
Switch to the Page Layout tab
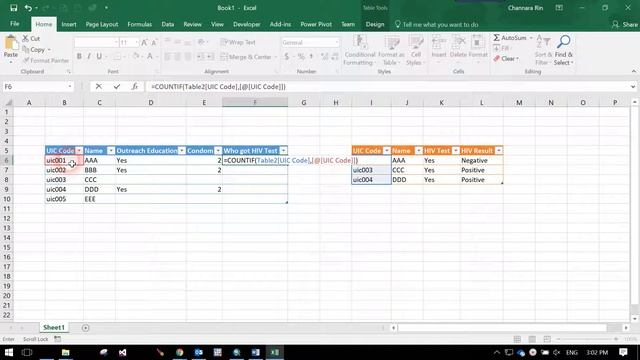point(102,24)
